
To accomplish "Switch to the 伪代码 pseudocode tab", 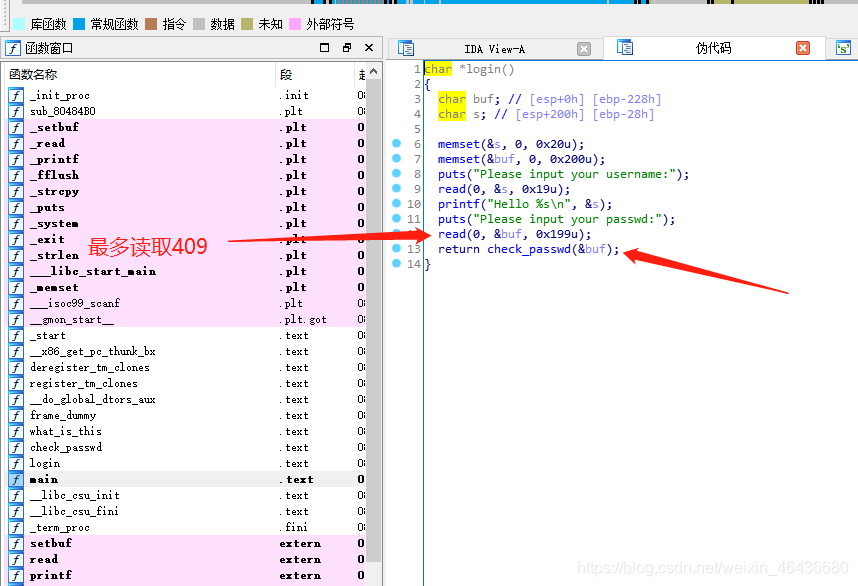I will click(713, 48).
